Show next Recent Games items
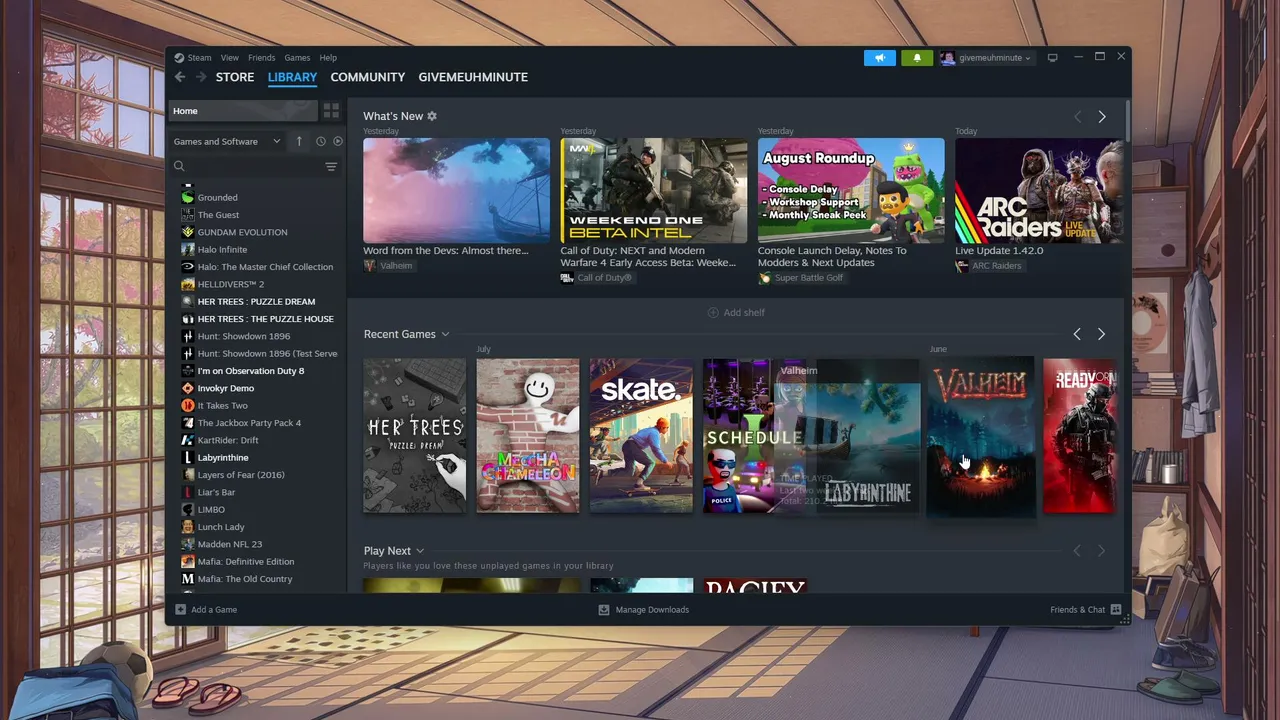Screen dimensions: 1280x720 tap(1102, 334)
